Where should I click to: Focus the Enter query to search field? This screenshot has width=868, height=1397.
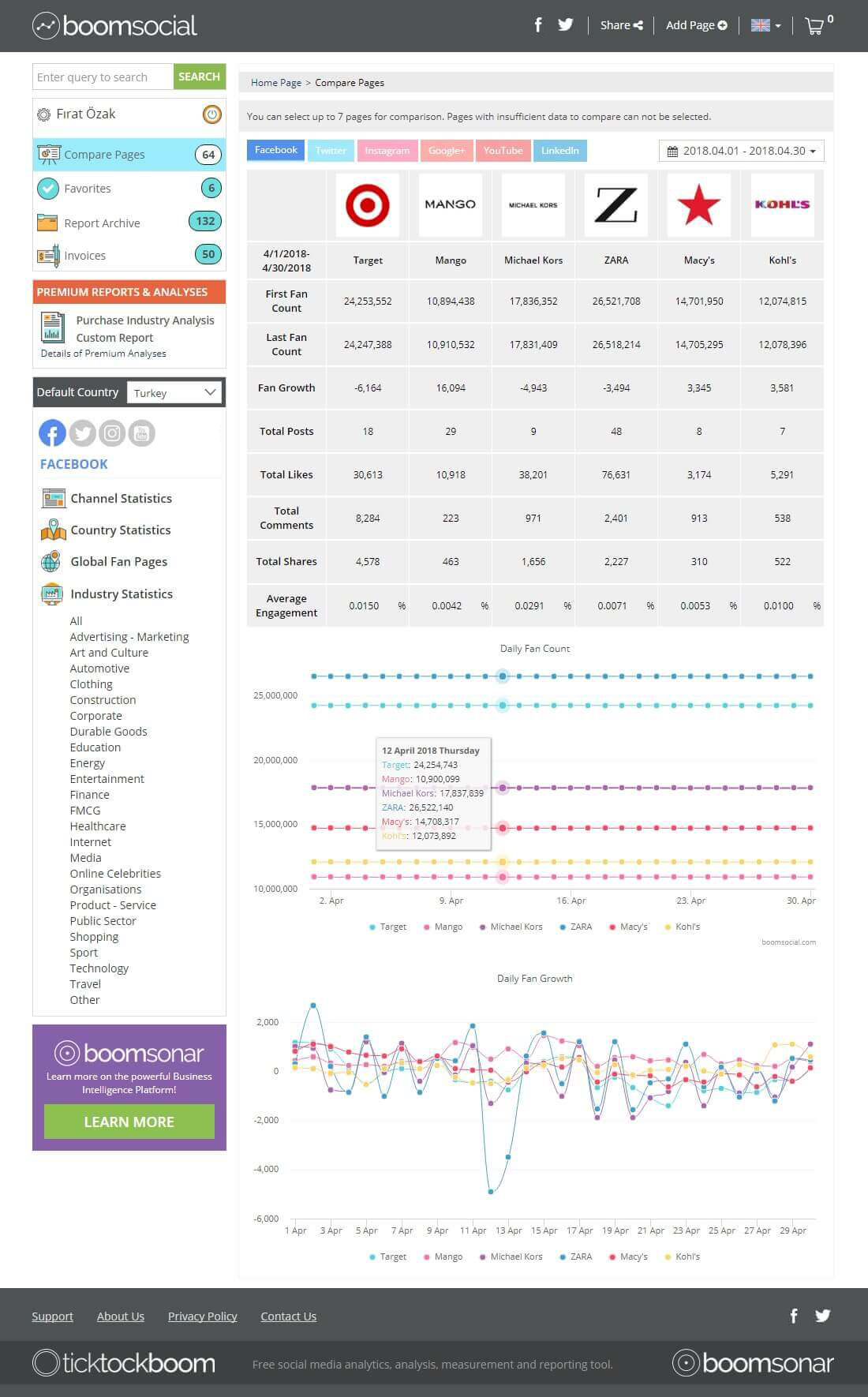(103, 77)
